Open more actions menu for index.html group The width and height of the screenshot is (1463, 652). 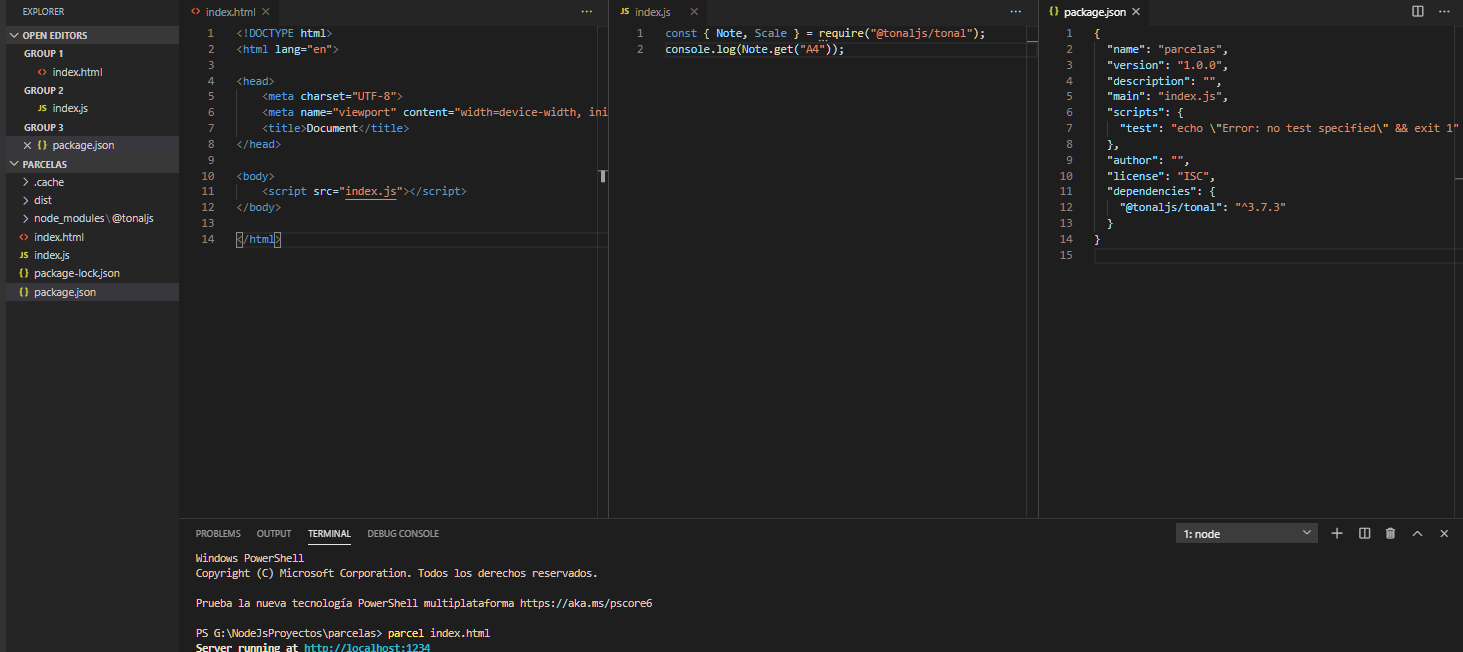[x=586, y=12]
